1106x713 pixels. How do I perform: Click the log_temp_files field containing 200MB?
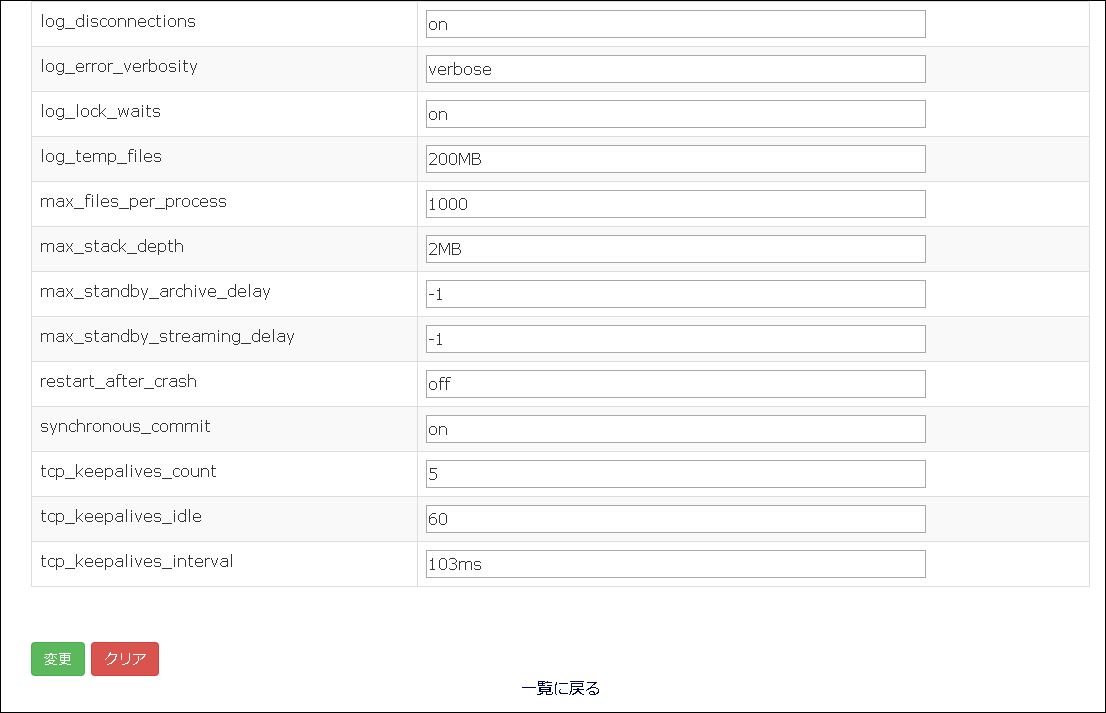click(676, 159)
